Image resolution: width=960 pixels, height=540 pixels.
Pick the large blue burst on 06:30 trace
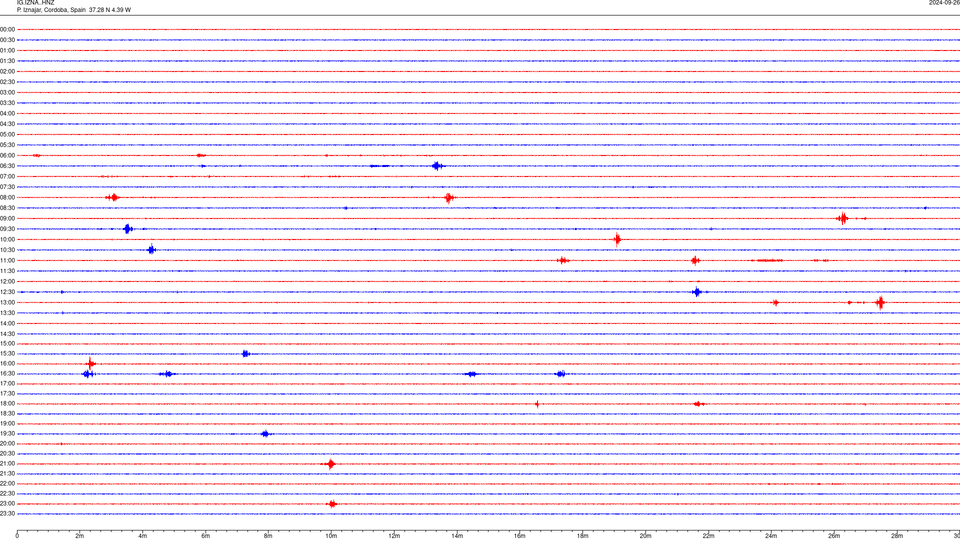(x=437, y=166)
